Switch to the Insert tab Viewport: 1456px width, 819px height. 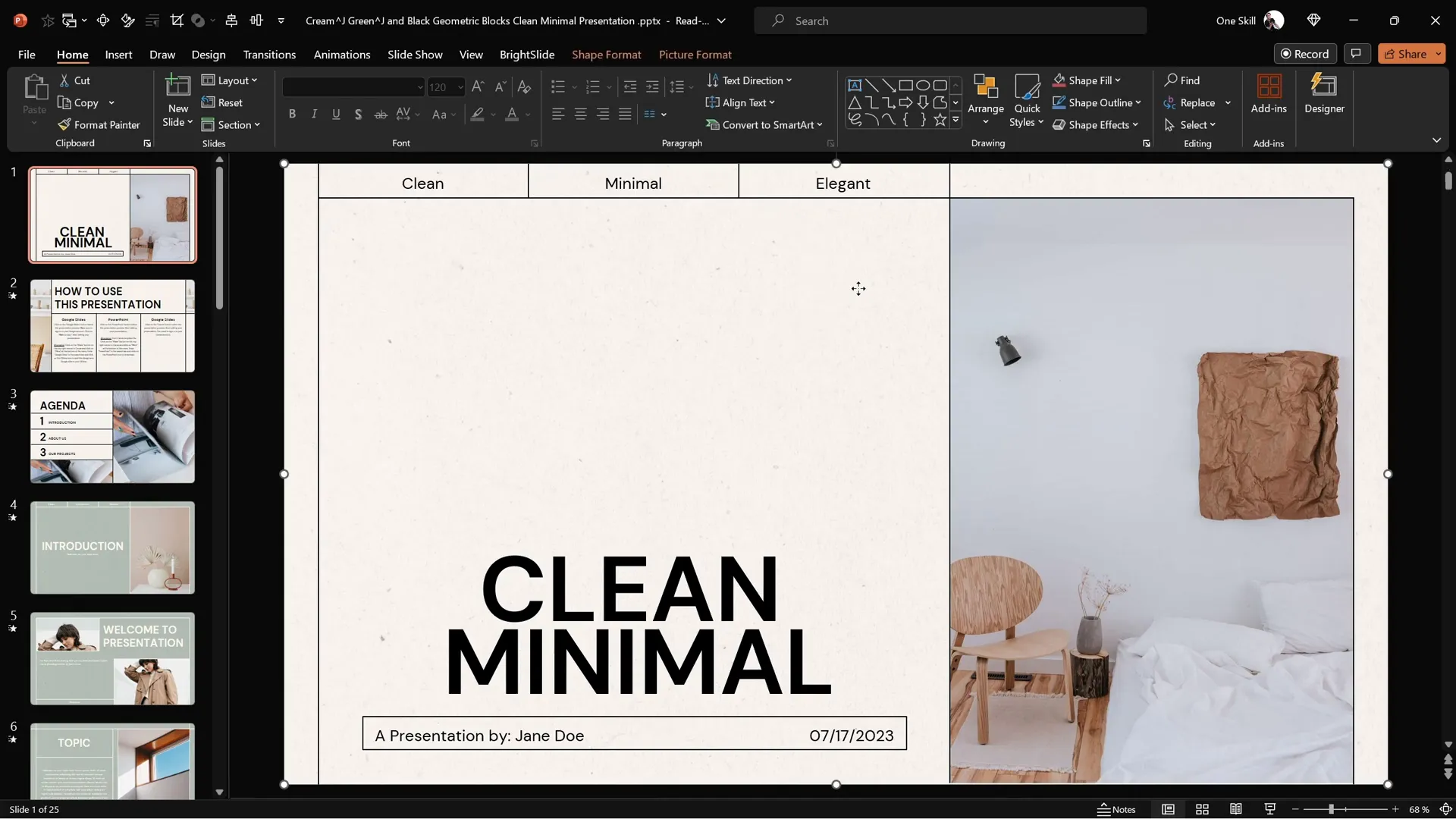click(118, 55)
